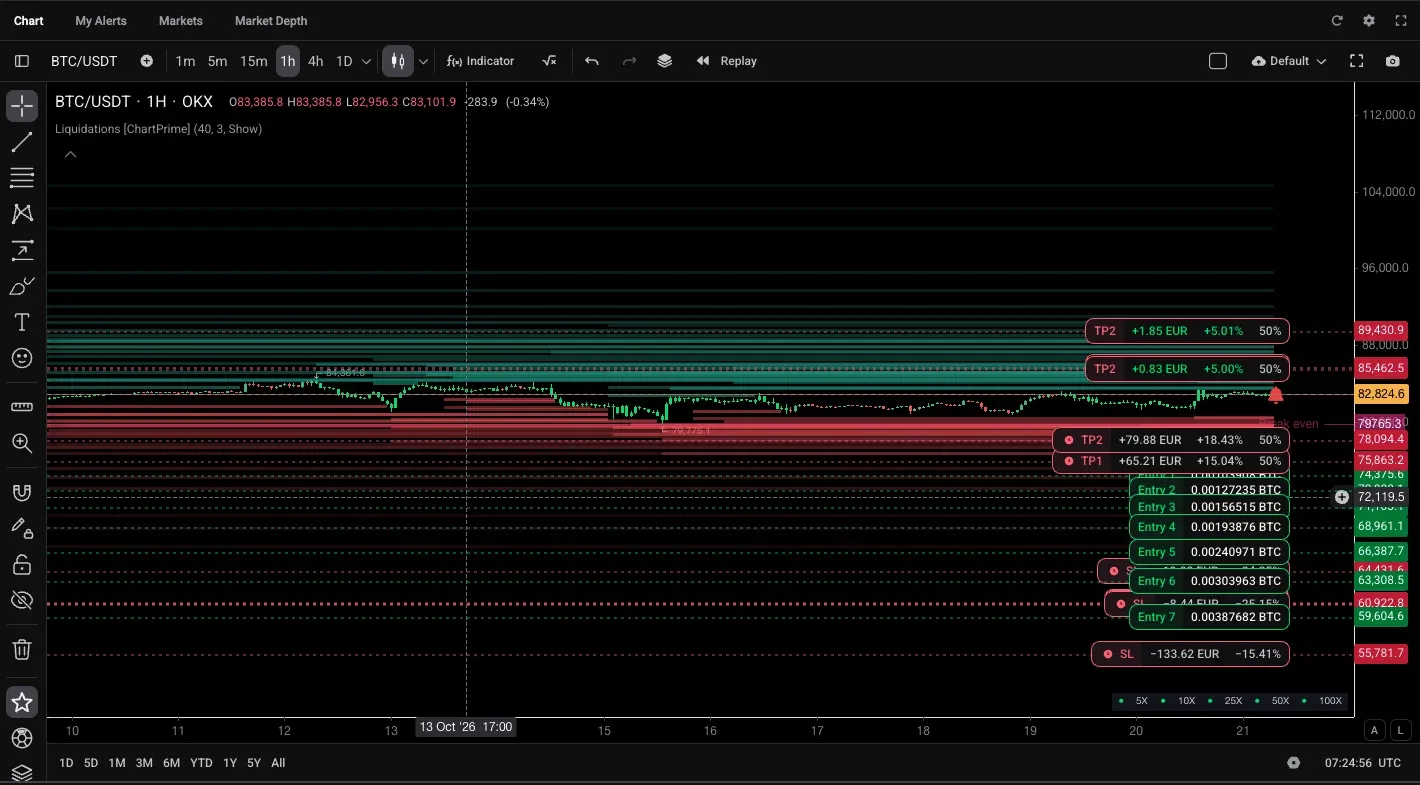Select the brush drawing tool
This screenshot has width=1420, height=785.
[x=22, y=286]
